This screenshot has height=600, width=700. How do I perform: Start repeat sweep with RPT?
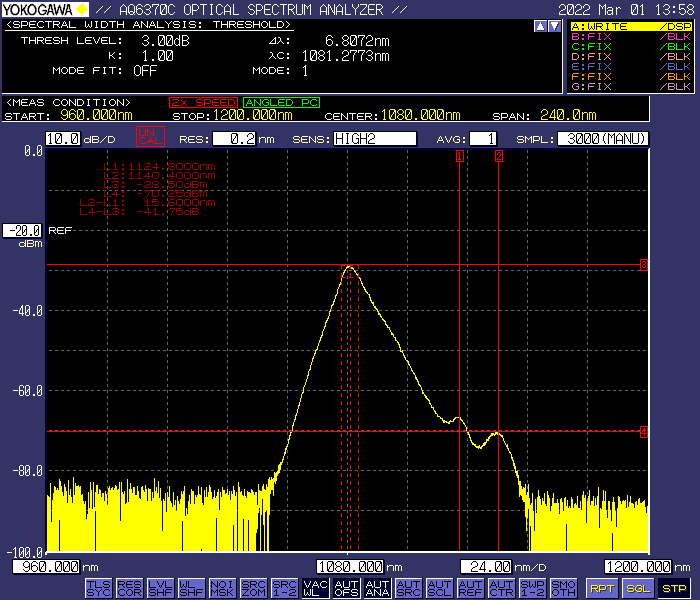click(601, 588)
